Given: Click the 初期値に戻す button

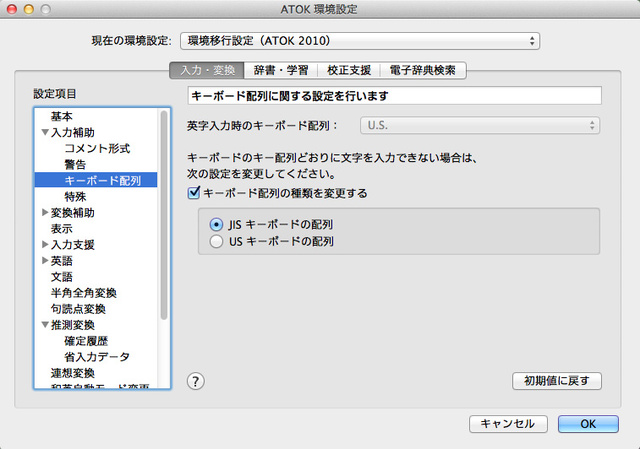Looking at the screenshot, I should pos(557,381).
